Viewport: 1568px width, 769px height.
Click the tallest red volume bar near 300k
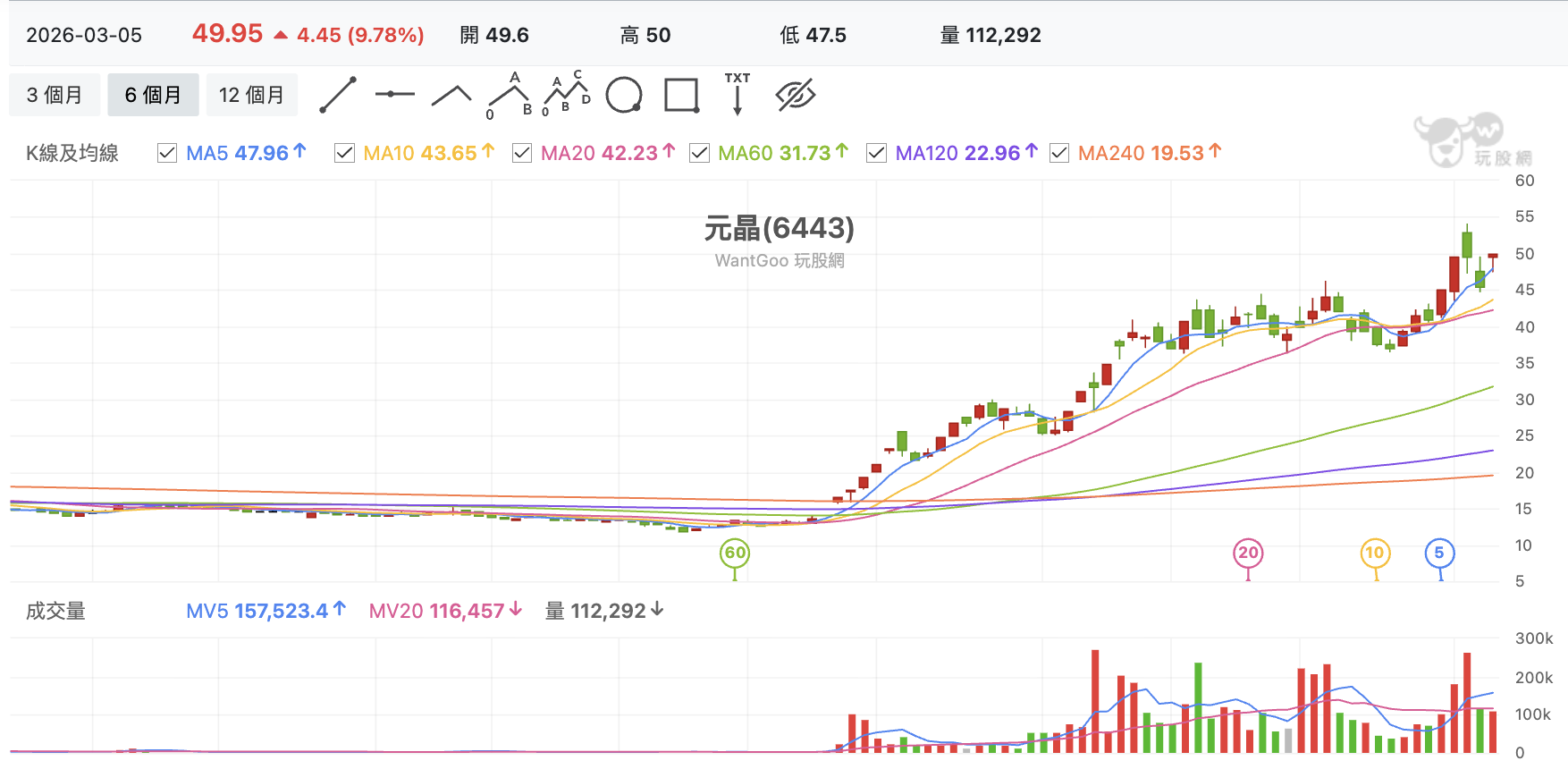pyautogui.click(x=1095, y=701)
